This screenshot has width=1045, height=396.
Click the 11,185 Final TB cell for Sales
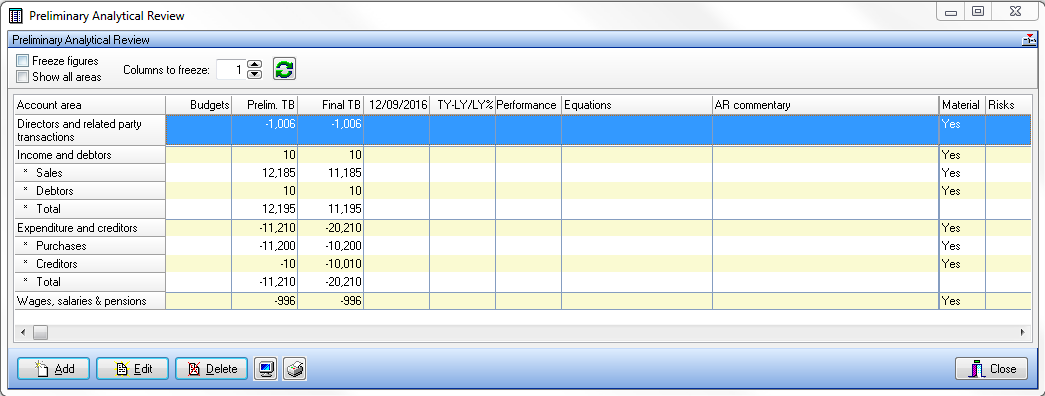coord(331,173)
